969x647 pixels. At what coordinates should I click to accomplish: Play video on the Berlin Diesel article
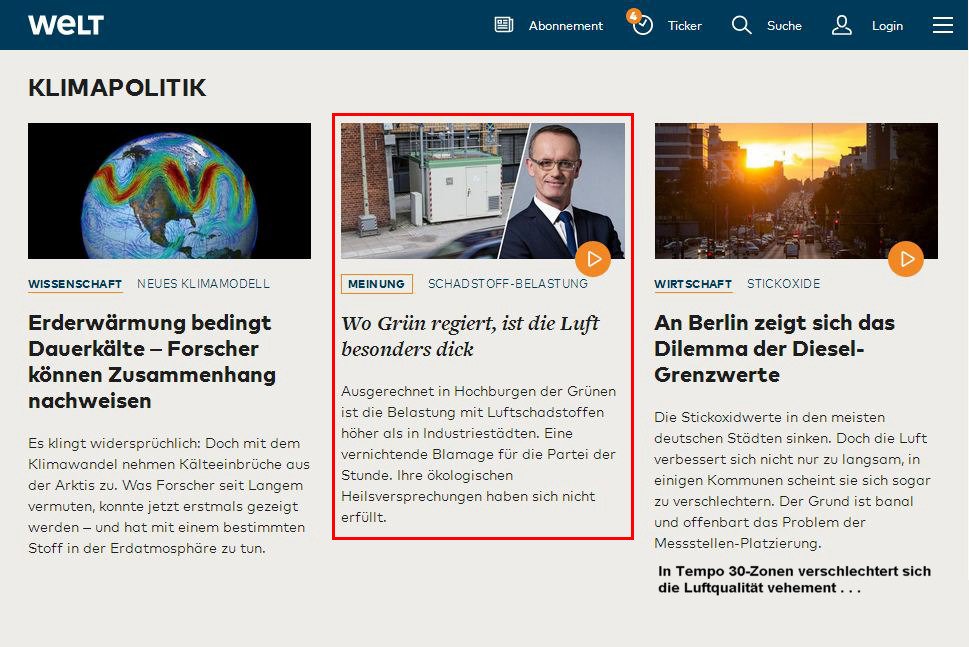click(x=906, y=259)
